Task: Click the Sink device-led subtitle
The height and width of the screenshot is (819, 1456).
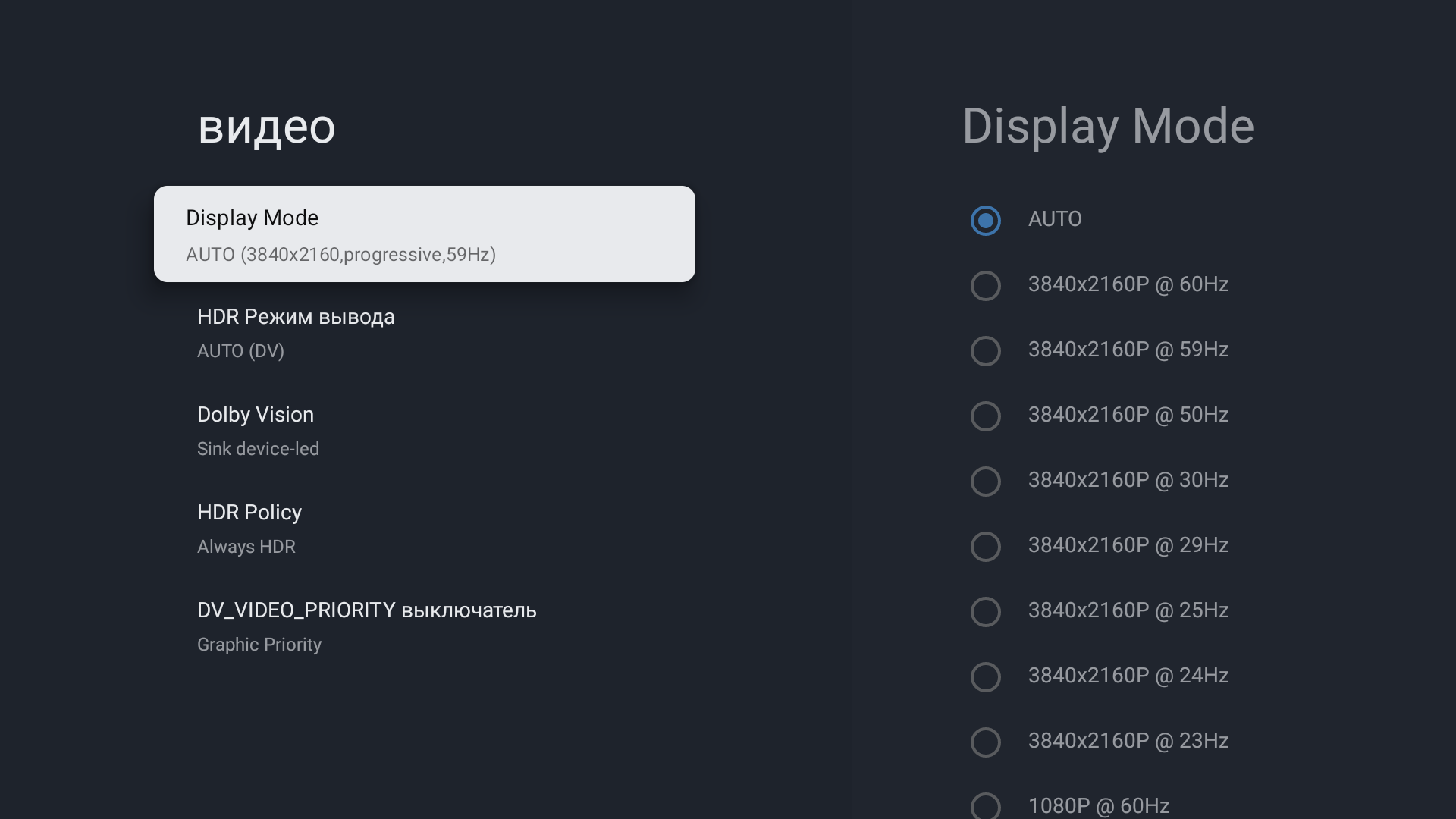Action: click(x=258, y=449)
